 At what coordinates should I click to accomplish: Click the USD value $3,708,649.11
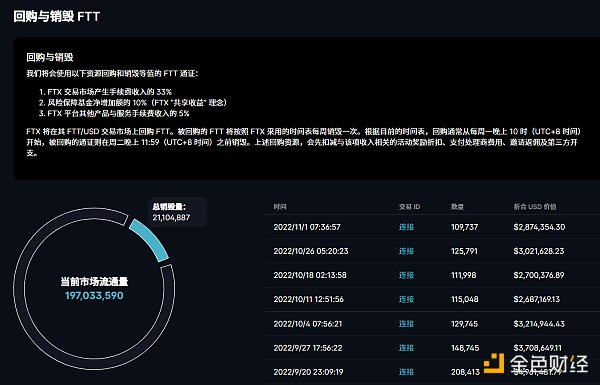coord(538,348)
